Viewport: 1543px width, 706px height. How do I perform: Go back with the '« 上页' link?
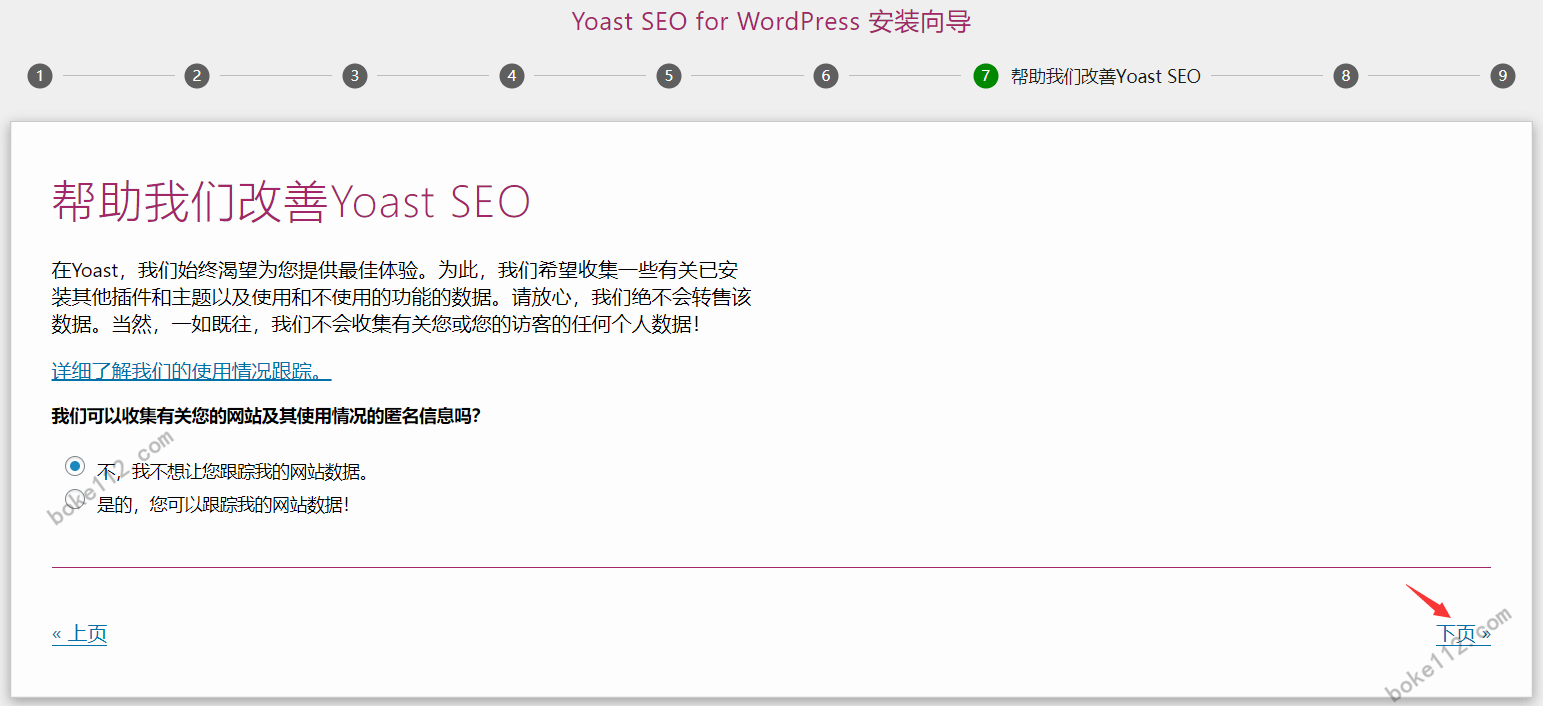(x=79, y=634)
